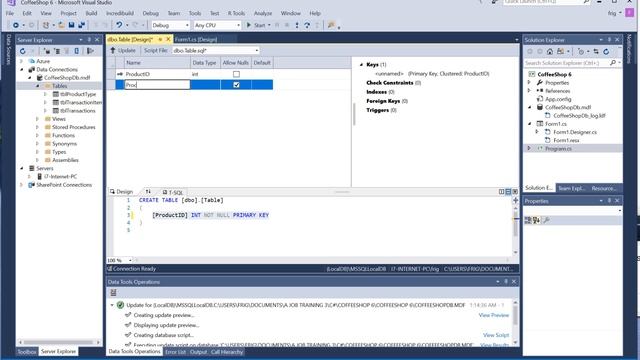This screenshot has width=640, height=360.
Task: Click Refresh icon in Solution Explorer toolbar
Action: pyautogui.click(x=606, y=51)
